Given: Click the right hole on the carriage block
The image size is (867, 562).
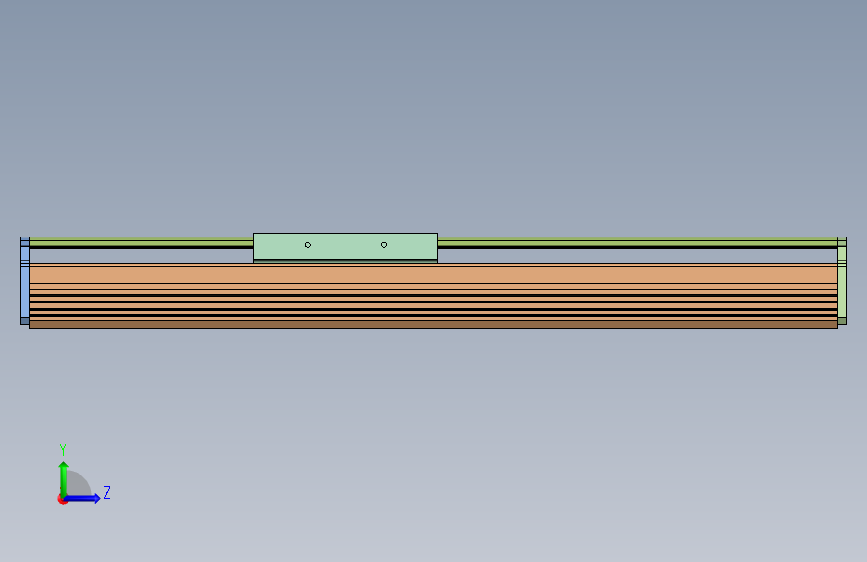Looking at the screenshot, I should pos(384,245).
